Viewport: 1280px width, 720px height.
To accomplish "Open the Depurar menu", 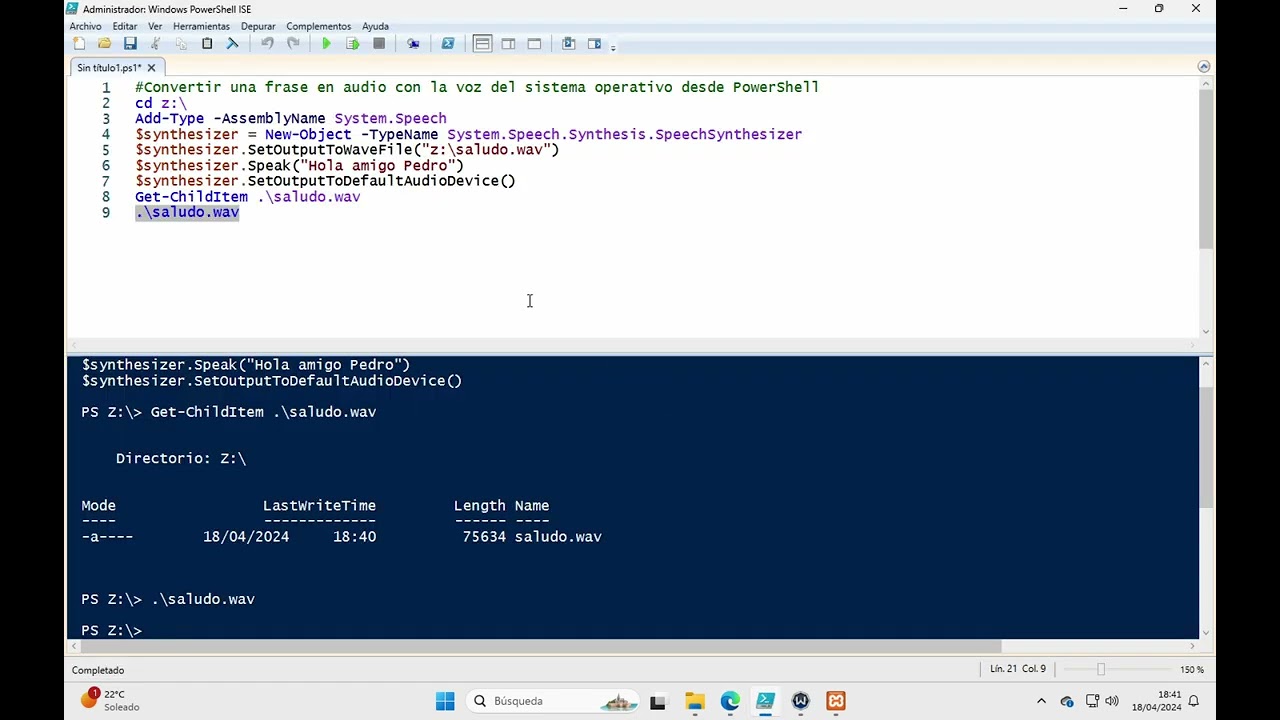I will click(258, 26).
